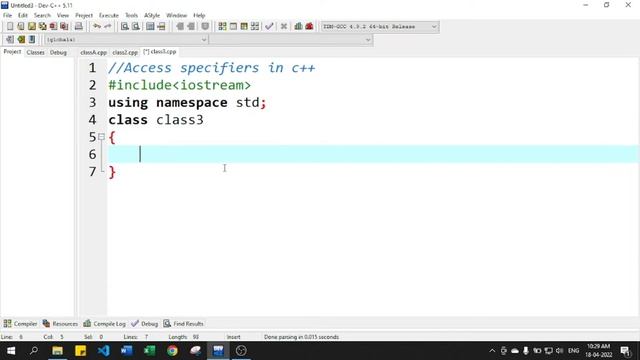Click the Close file toolbar icon
This screenshot has width=640, height=360.
(53, 27)
